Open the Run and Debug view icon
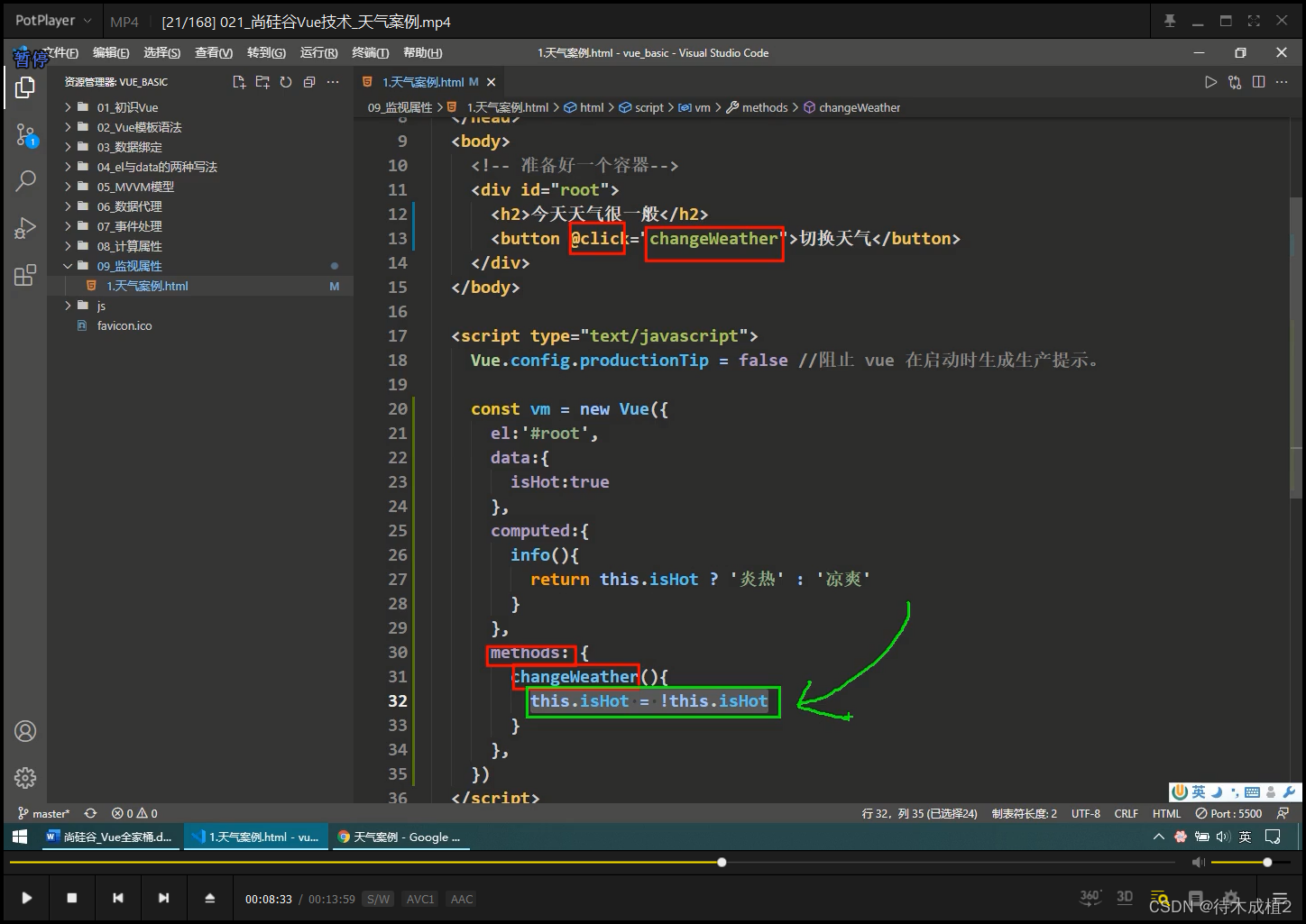1306x924 pixels. point(25,227)
